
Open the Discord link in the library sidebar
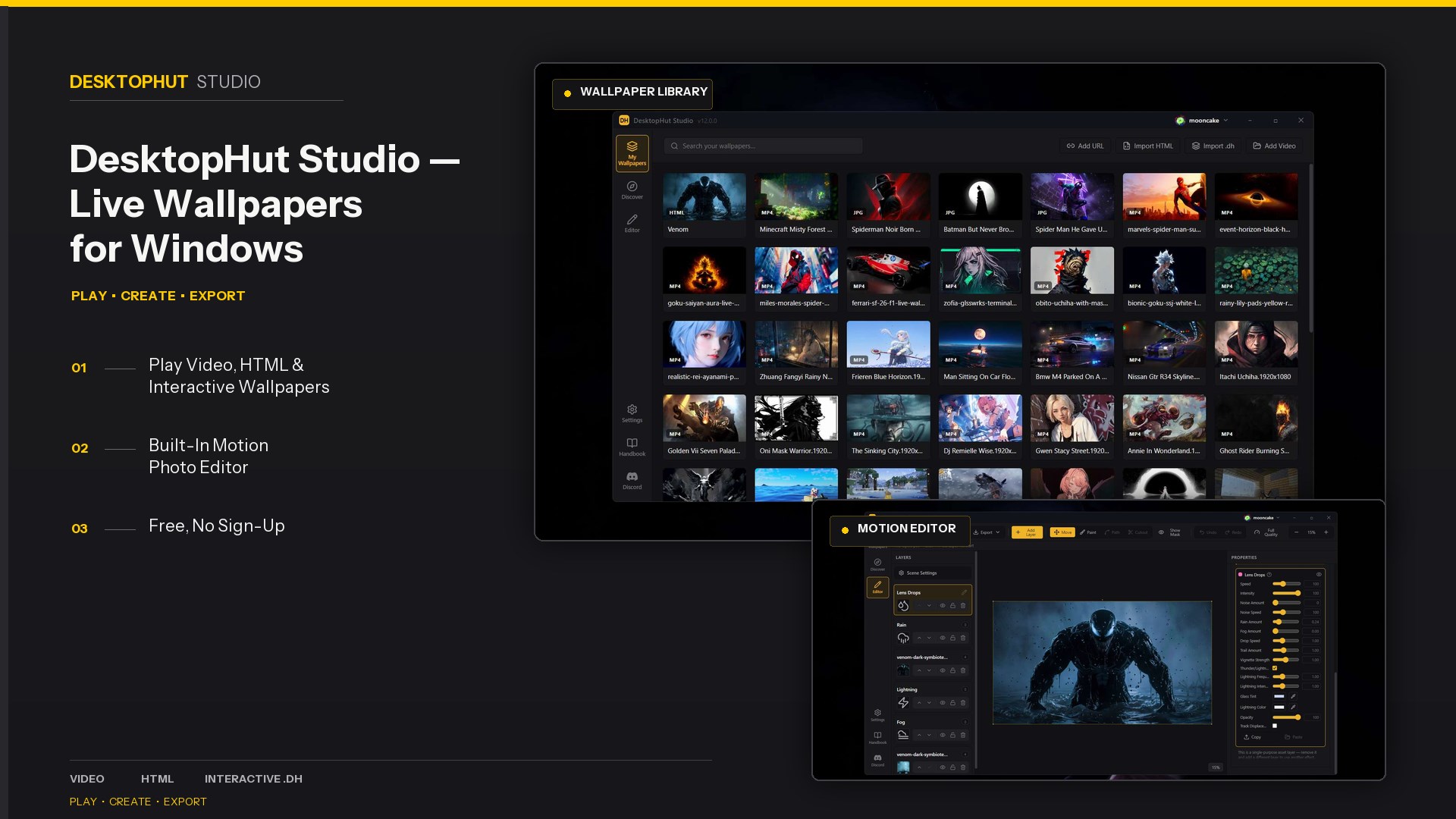(x=632, y=480)
